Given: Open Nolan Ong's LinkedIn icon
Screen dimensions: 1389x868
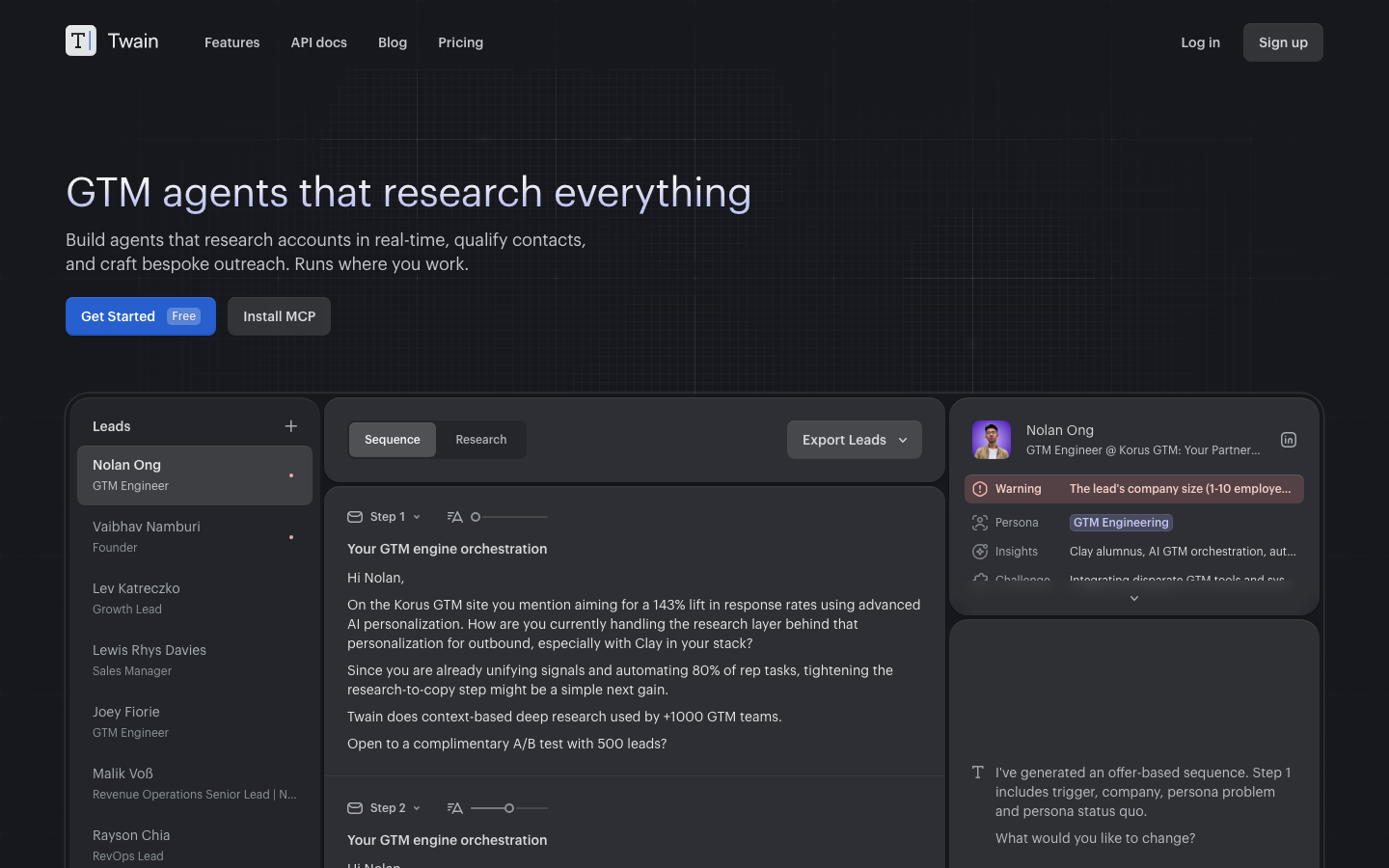Looking at the screenshot, I should click(1289, 440).
